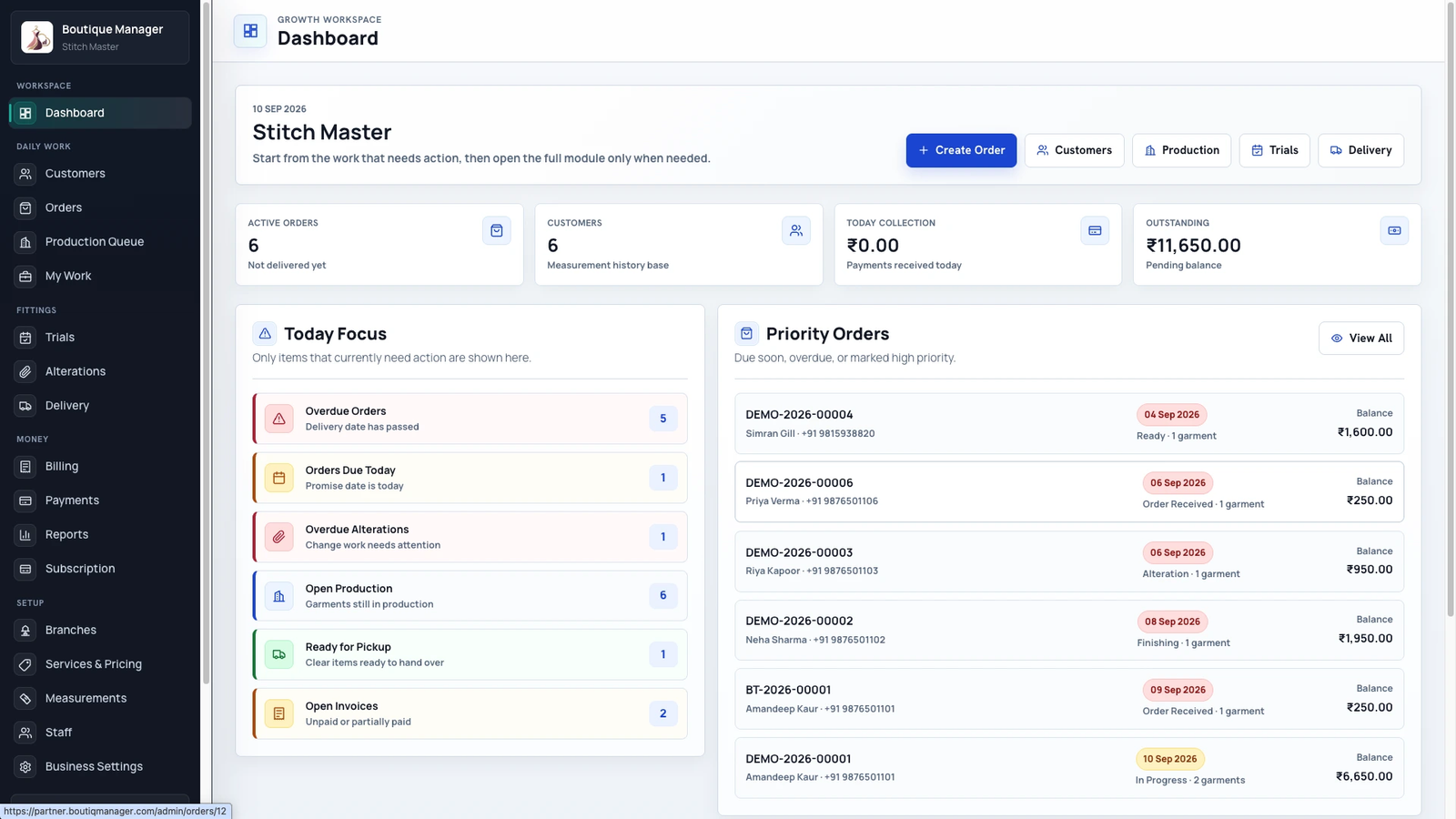Screen dimensions: 1456x819
Task: Click the Branches icon in sidebar
Action: pos(25,630)
